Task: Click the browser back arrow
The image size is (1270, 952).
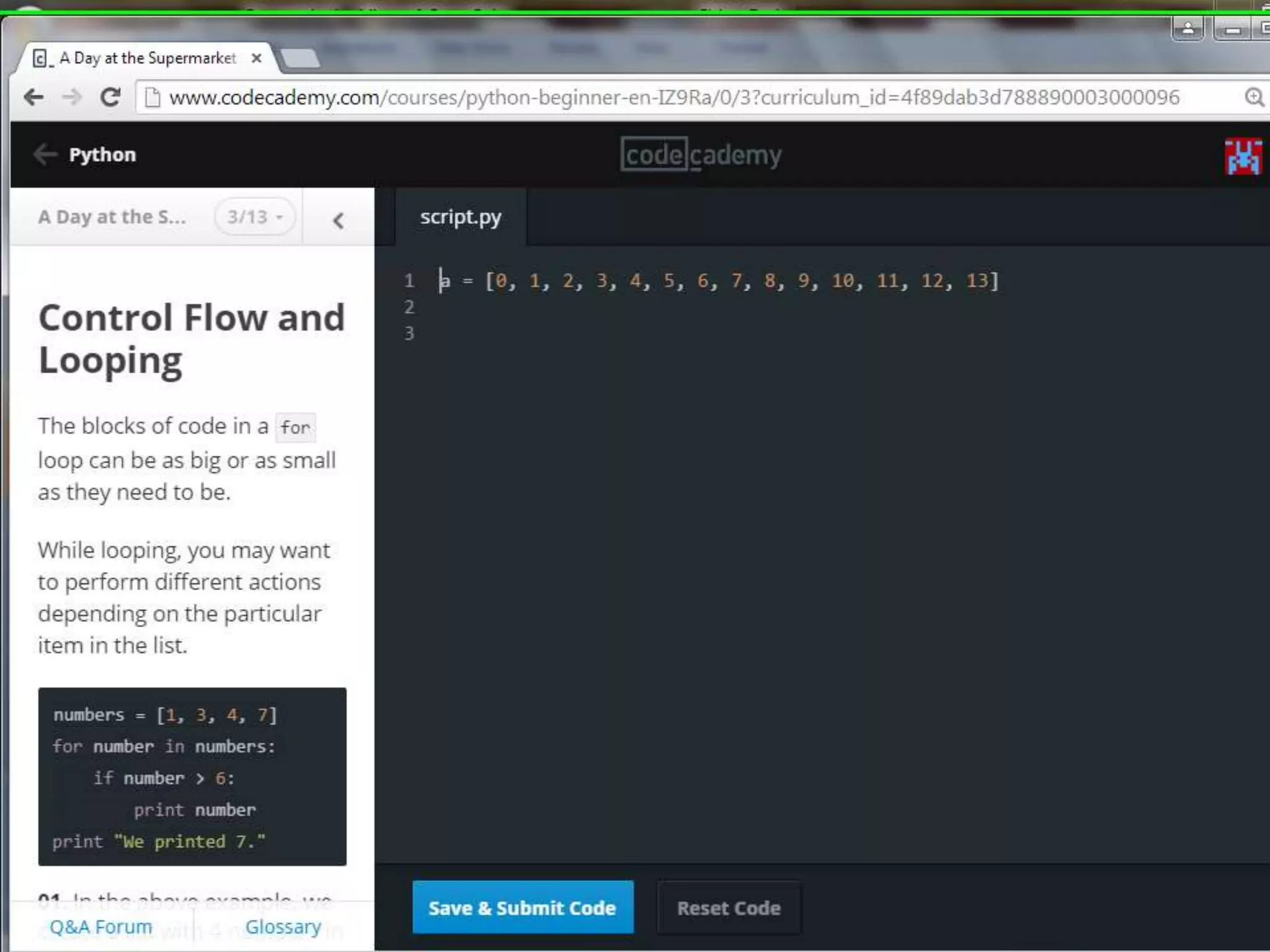Action: 33,97
